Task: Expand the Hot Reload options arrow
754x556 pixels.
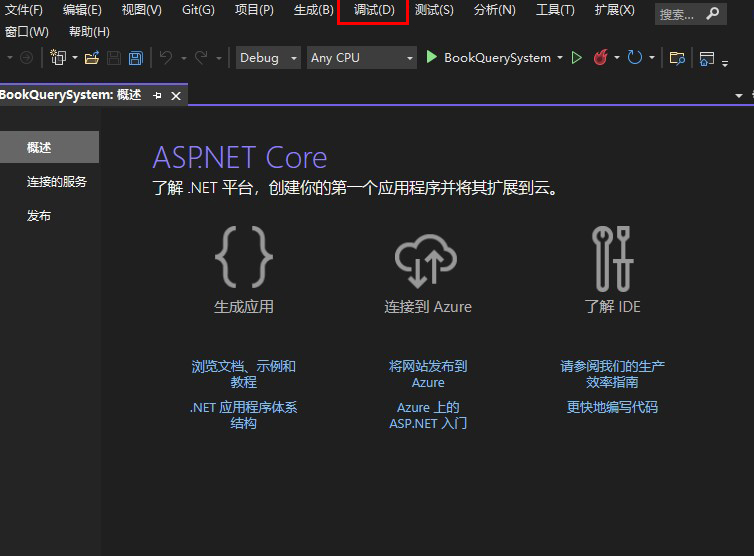Action: [x=616, y=58]
